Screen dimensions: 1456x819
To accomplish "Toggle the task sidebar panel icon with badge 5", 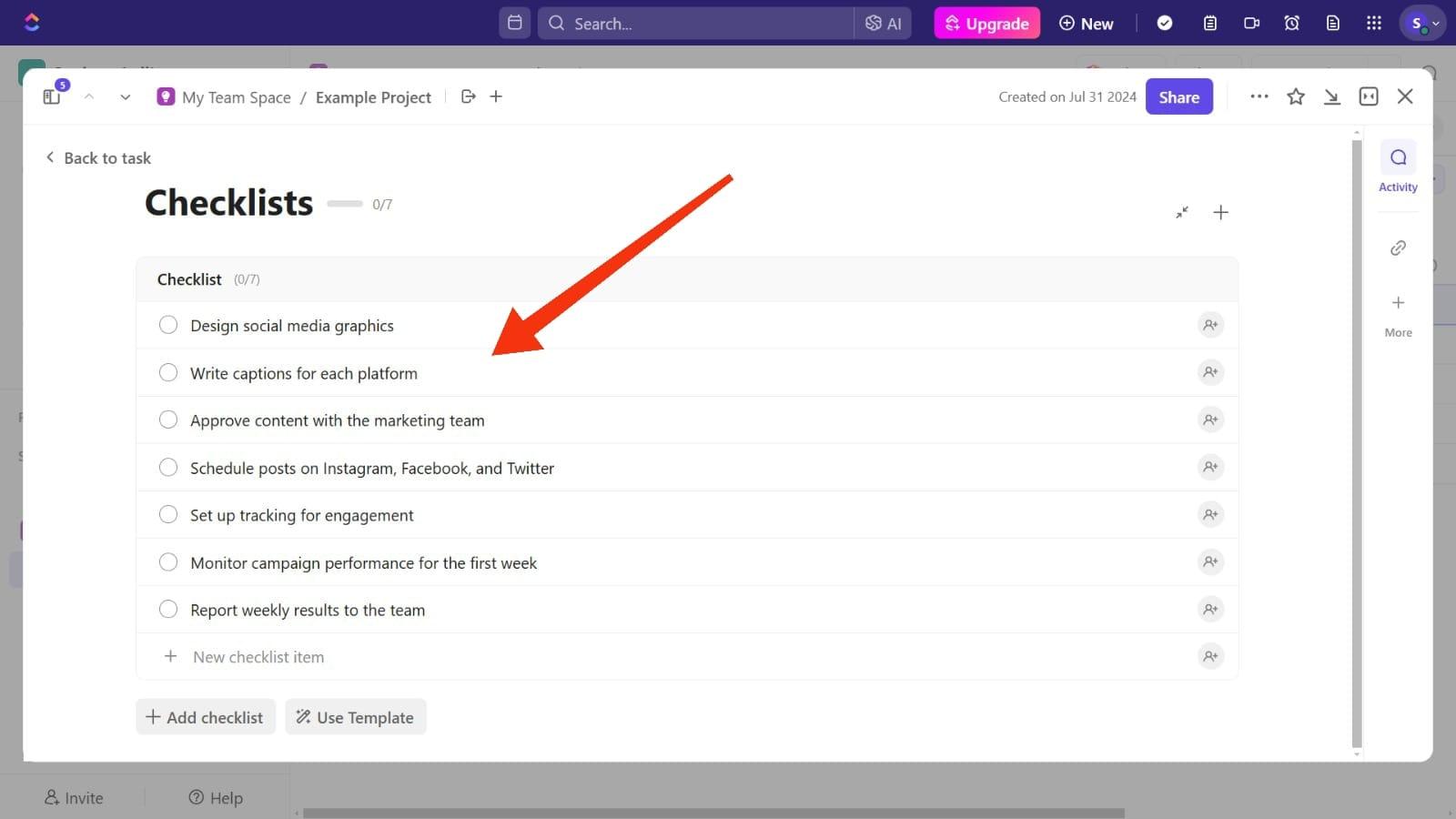I will [x=53, y=95].
